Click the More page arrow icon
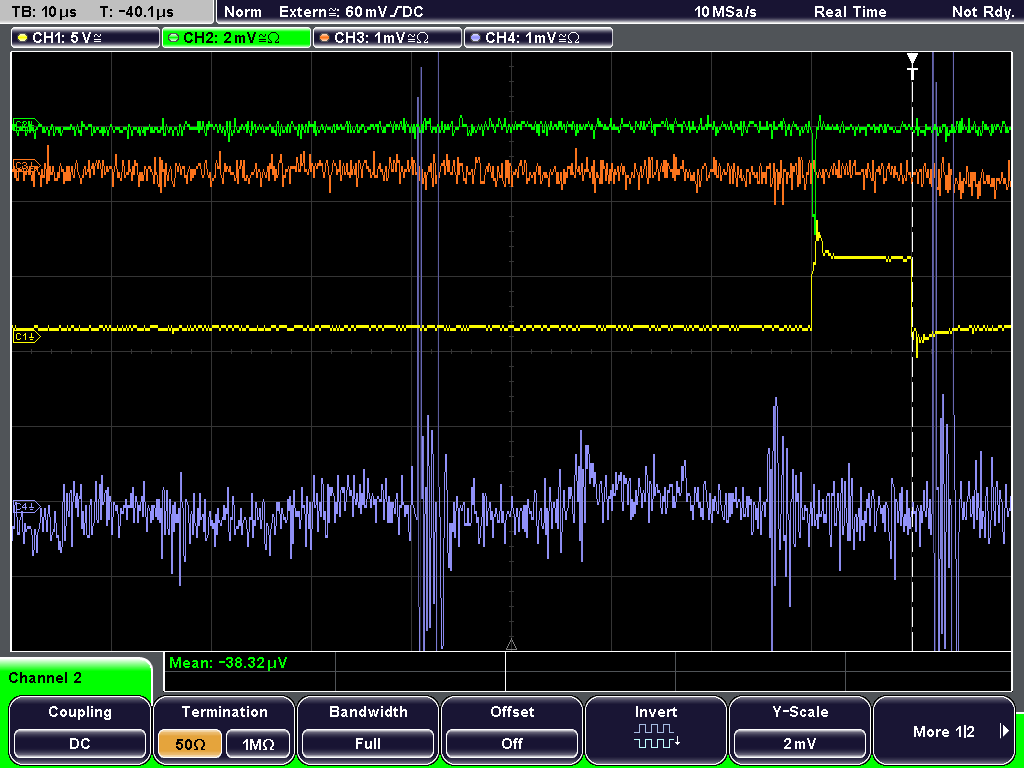1024x768 pixels. coord(1004,731)
